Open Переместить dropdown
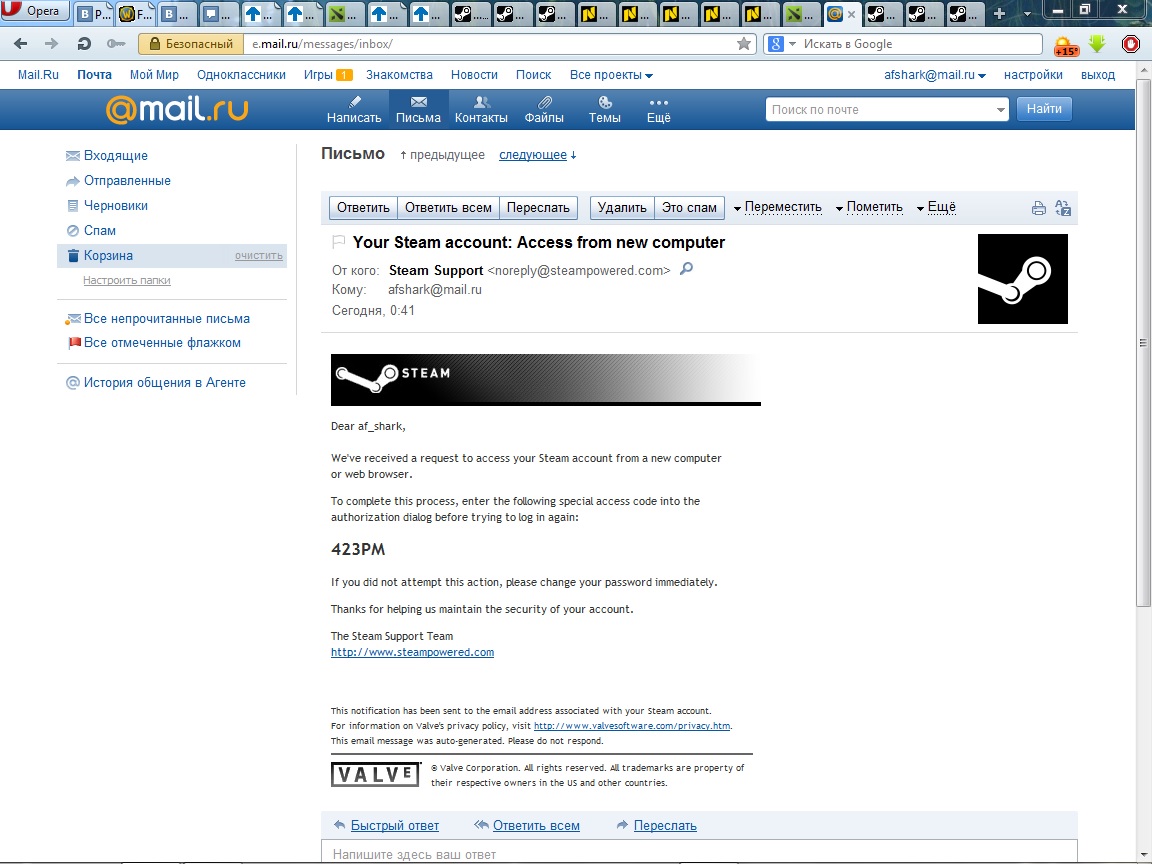This screenshot has height=864, width=1152. (x=777, y=207)
